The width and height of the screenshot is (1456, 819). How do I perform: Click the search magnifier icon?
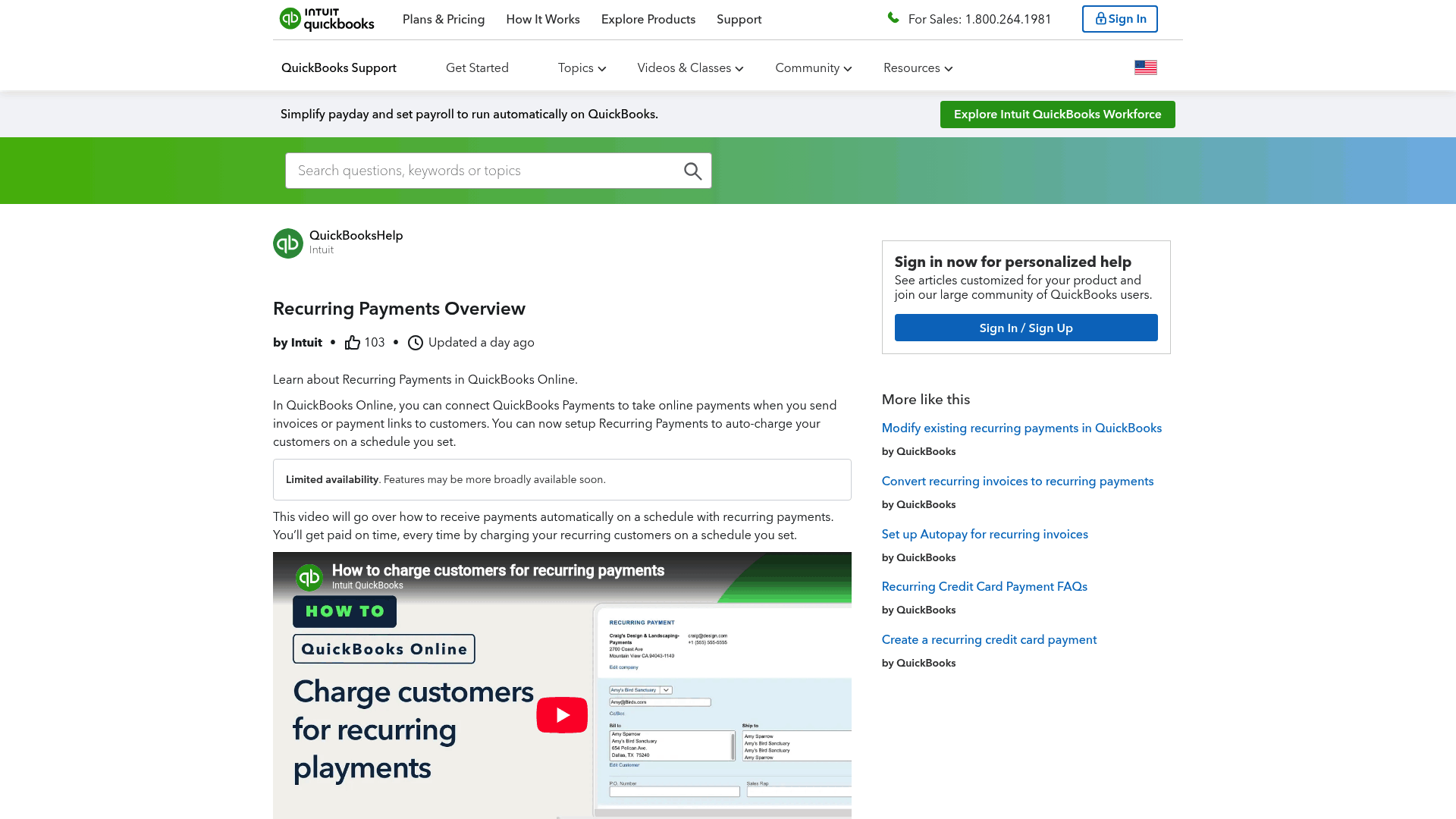(x=692, y=171)
